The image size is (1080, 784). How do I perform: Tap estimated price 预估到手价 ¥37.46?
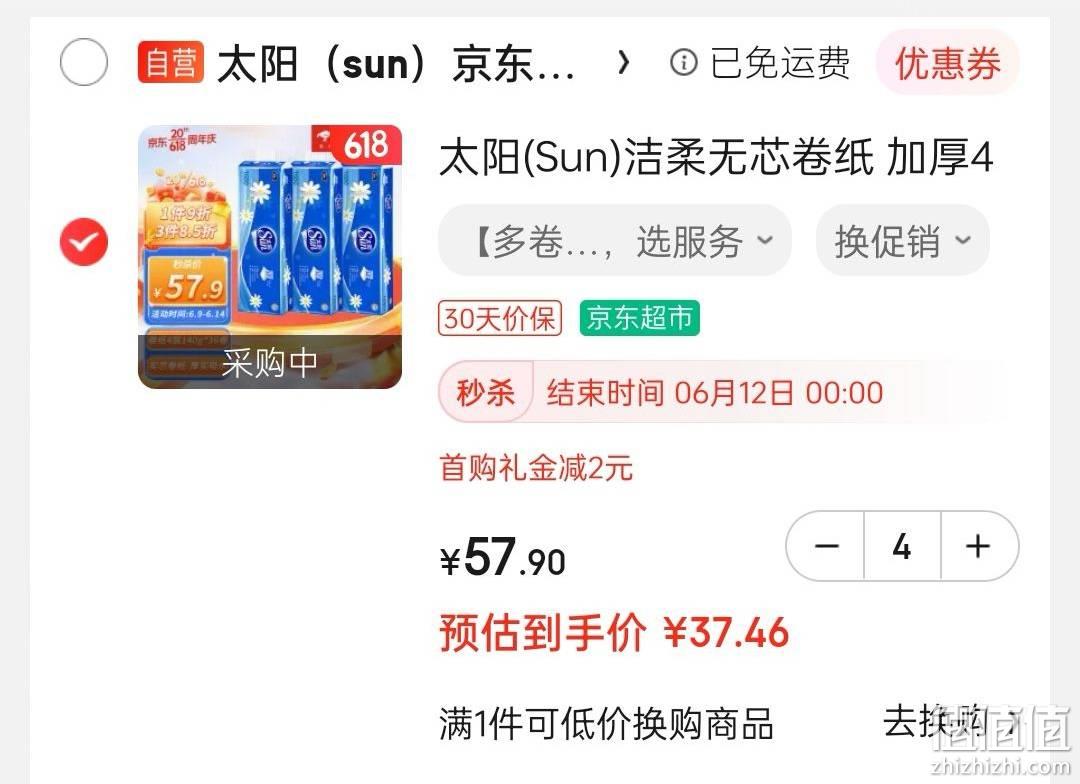click(x=614, y=632)
